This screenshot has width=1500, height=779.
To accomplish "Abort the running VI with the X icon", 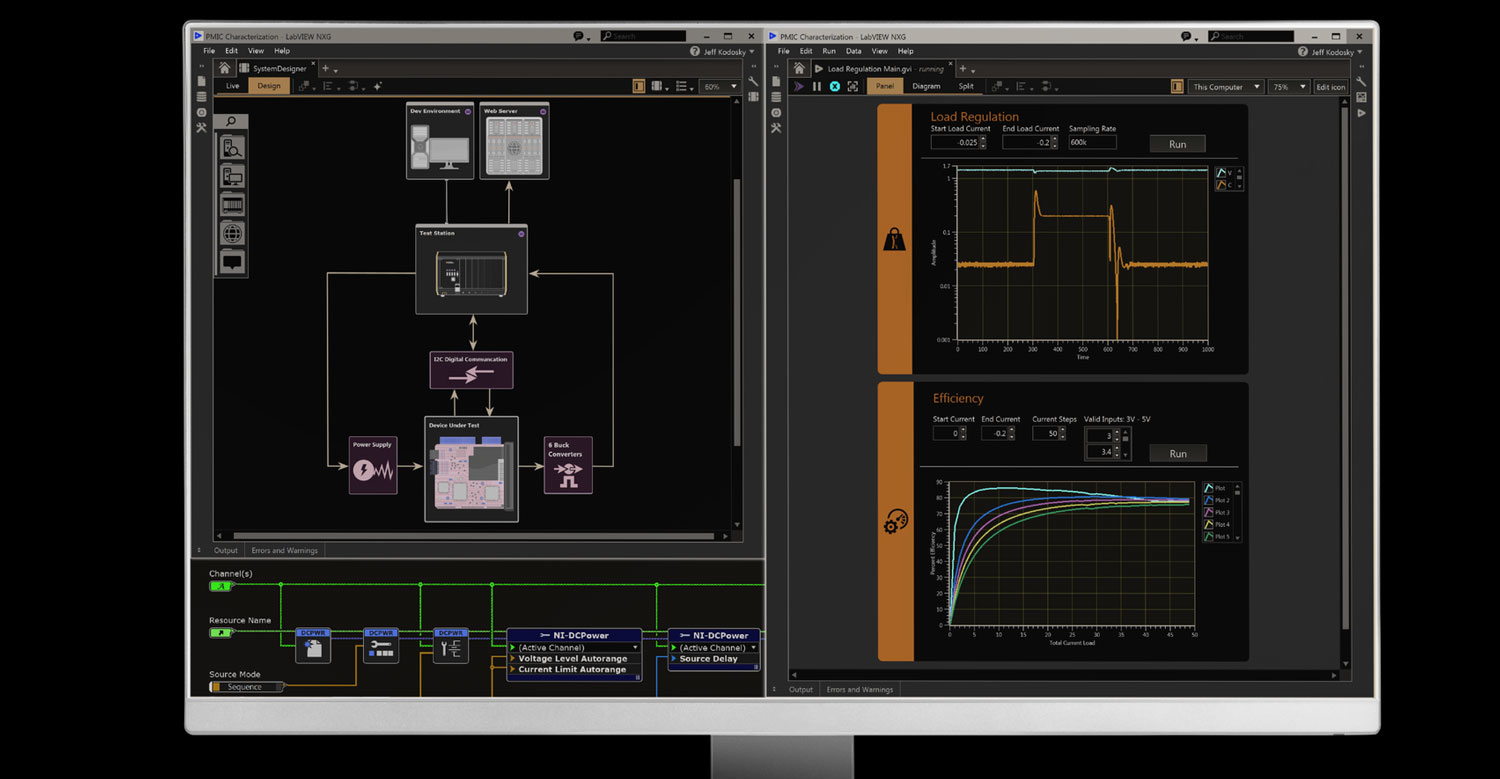I will pos(834,86).
